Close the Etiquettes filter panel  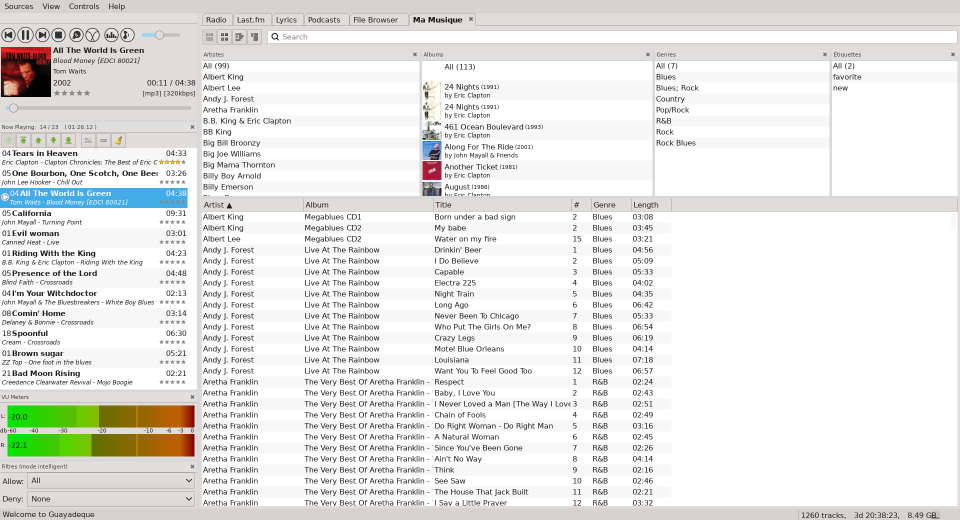click(x=953, y=55)
